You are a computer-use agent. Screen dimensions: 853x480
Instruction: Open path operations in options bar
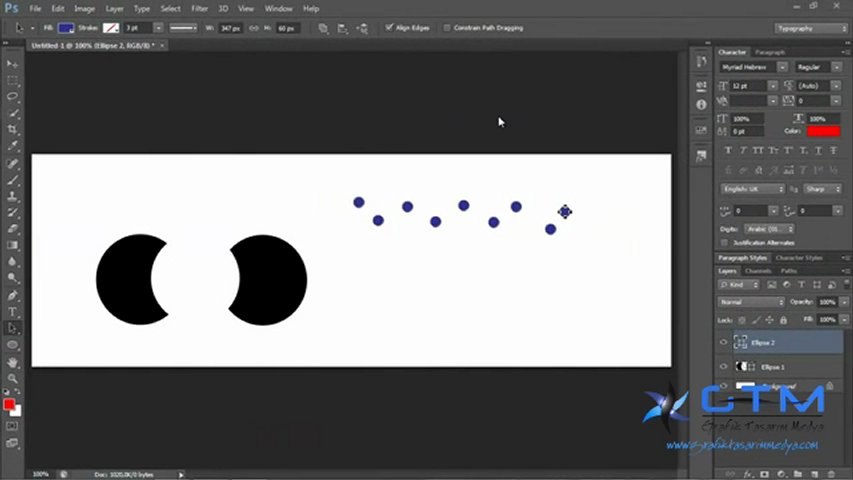coord(323,28)
